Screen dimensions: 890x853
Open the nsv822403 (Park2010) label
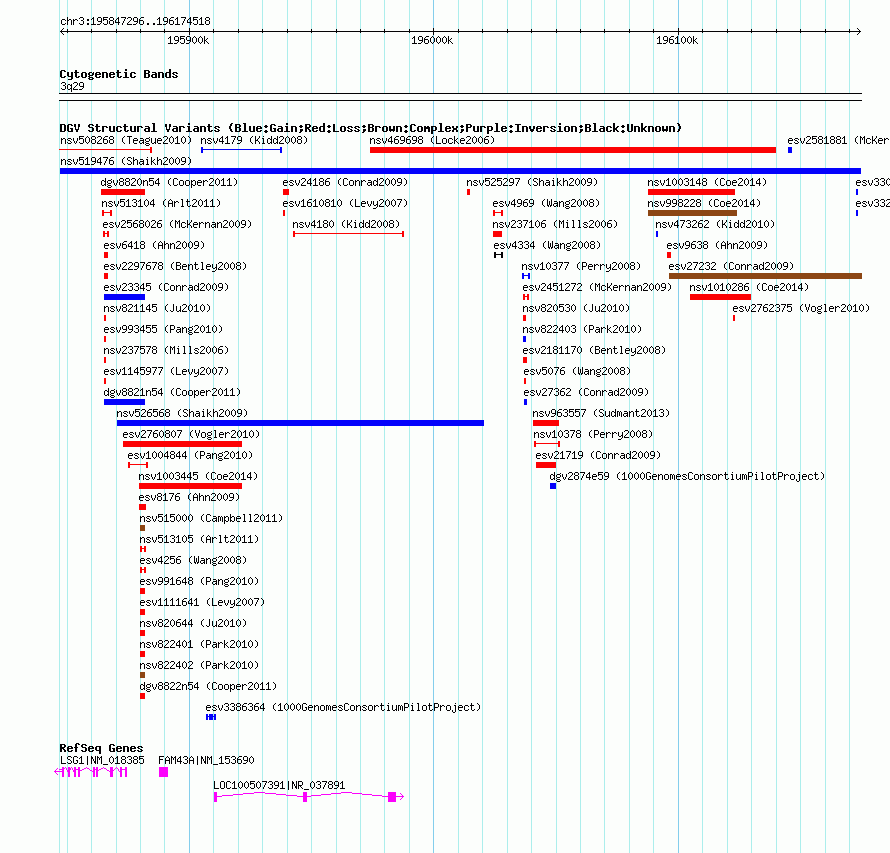(582, 329)
